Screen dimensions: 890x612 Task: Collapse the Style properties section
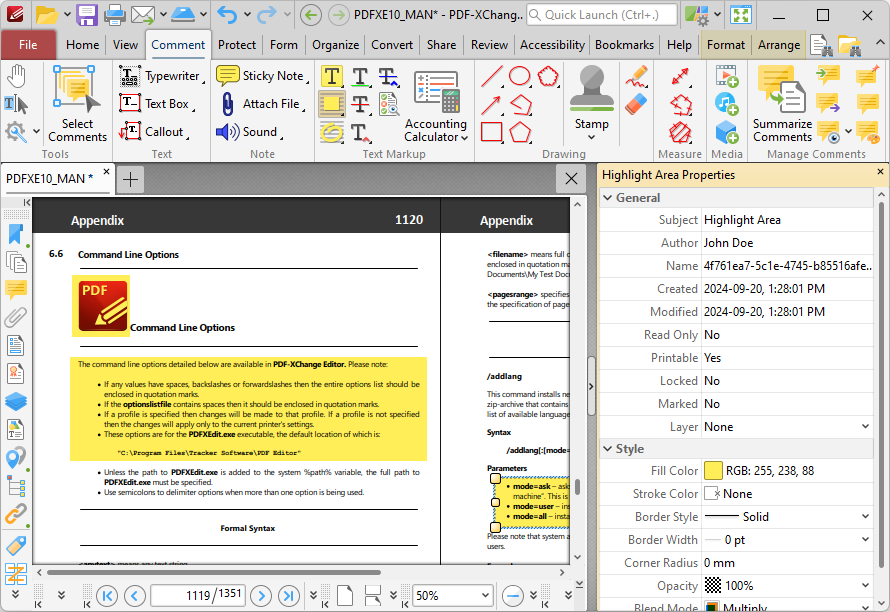pos(608,448)
